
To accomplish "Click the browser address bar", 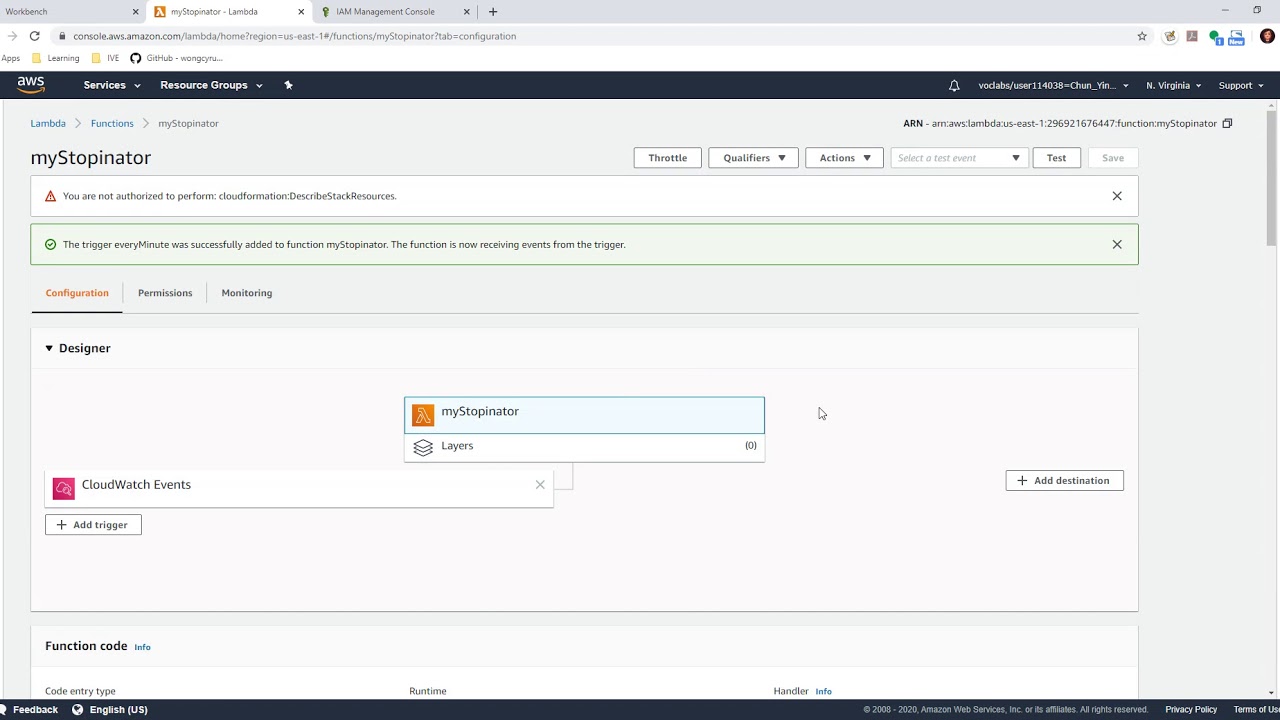I will [590, 36].
